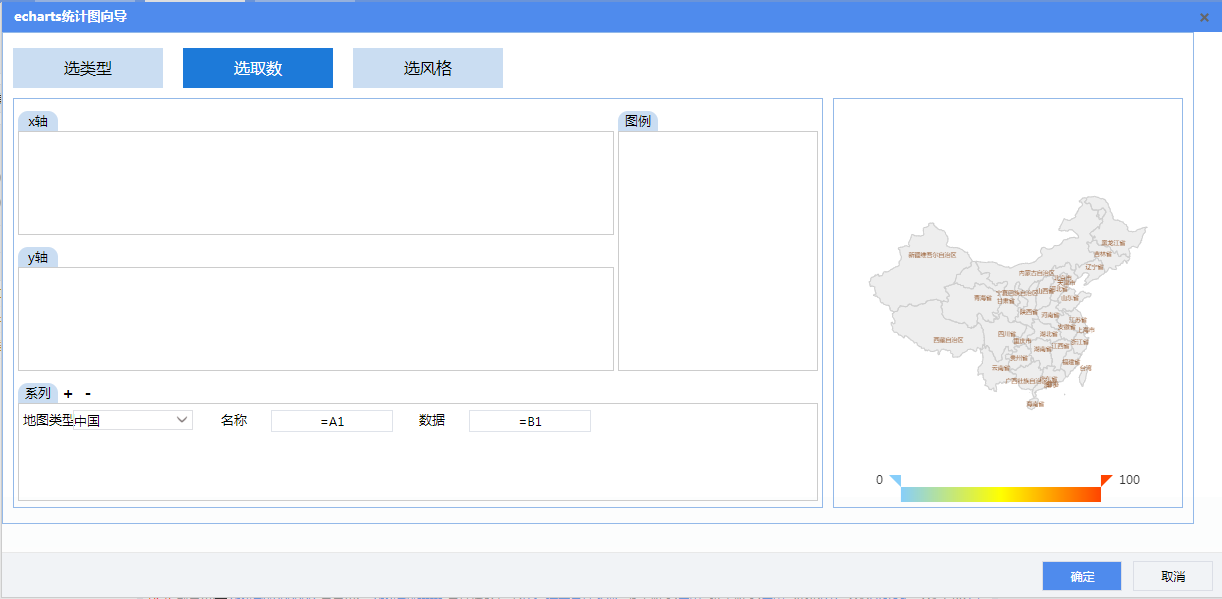
Task: Switch to the 选类型 tab
Action: tap(88, 68)
